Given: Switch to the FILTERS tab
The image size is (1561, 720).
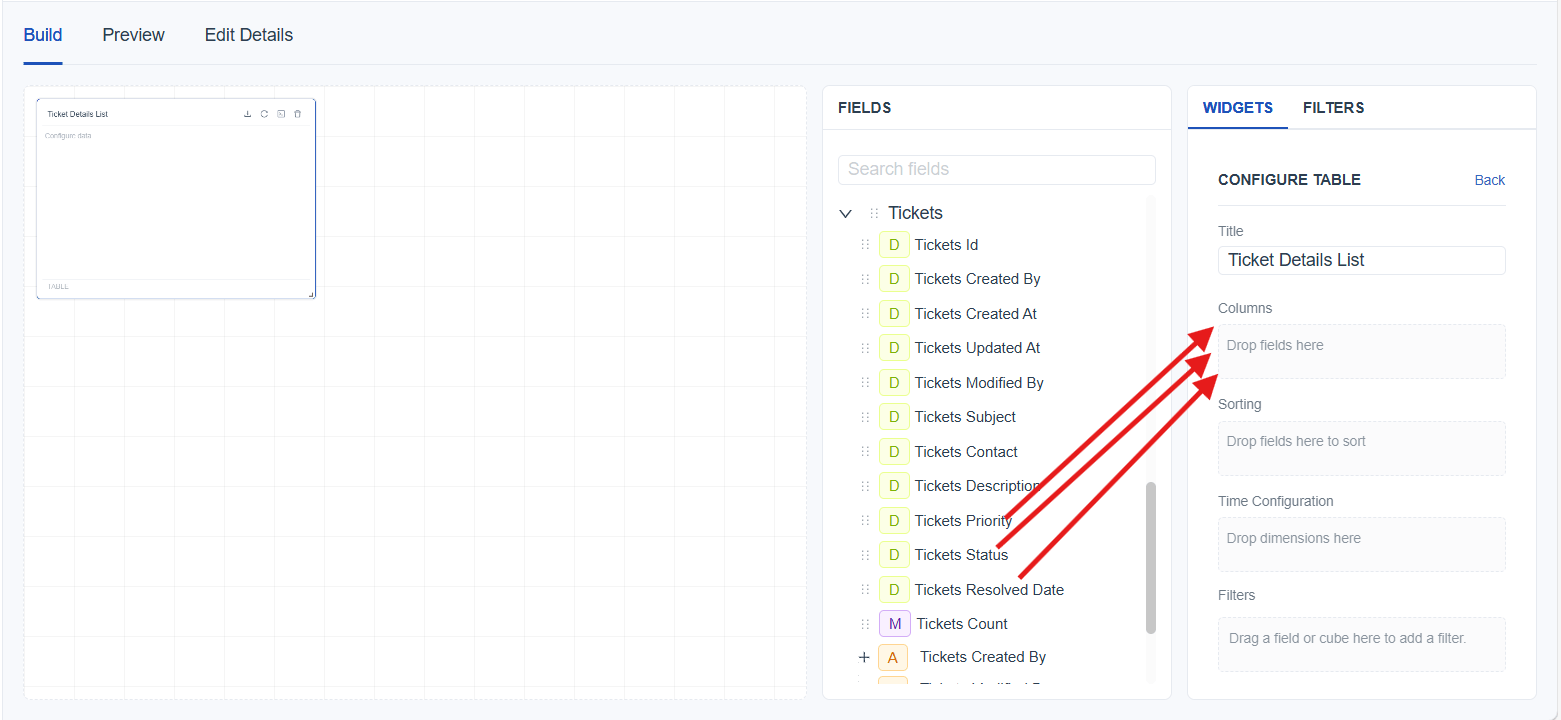Looking at the screenshot, I should pyautogui.click(x=1333, y=108).
